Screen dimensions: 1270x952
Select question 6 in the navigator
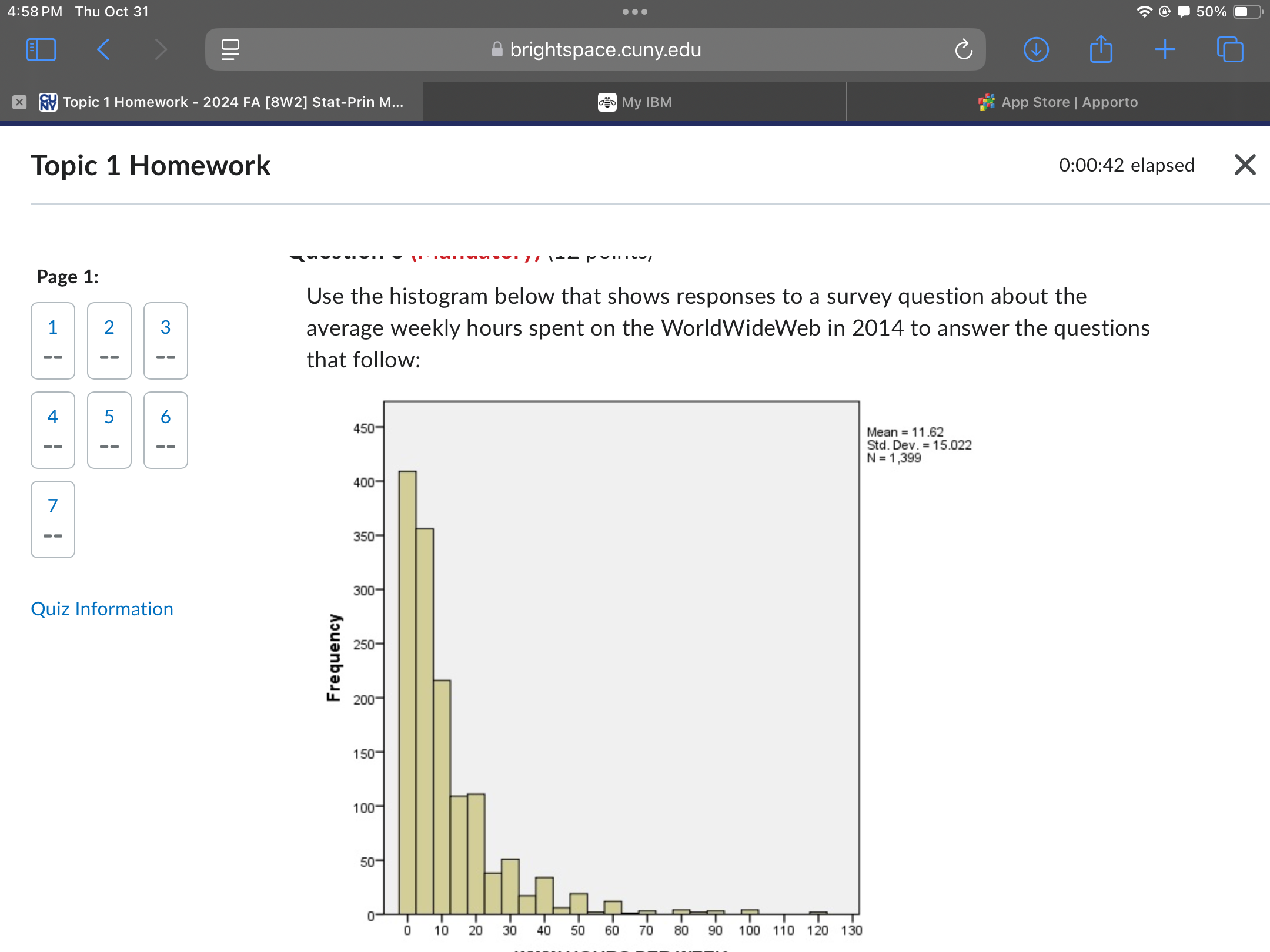point(165,430)
